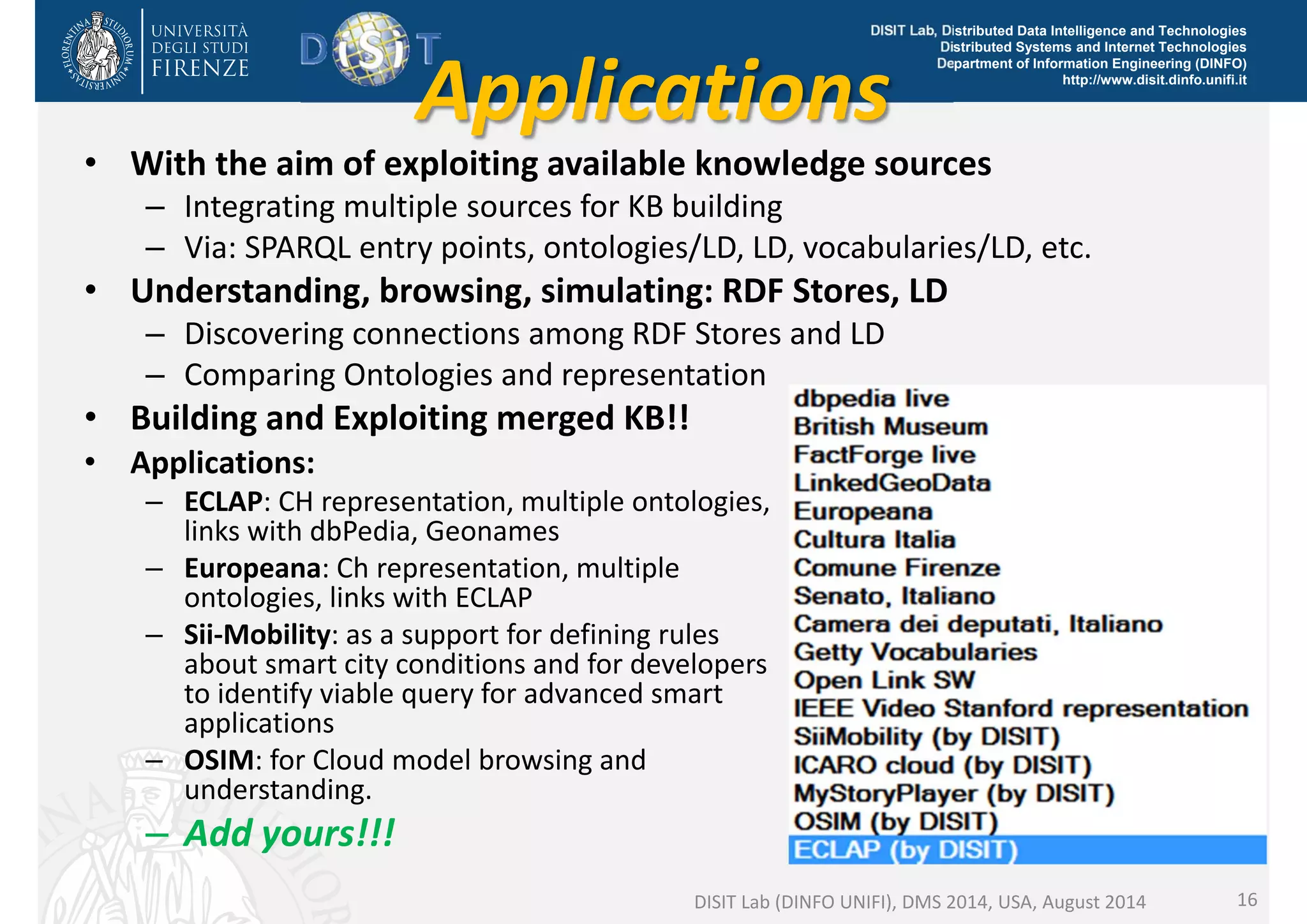Click the green 'Add yours!!!' text

click(x=290, y=833)
